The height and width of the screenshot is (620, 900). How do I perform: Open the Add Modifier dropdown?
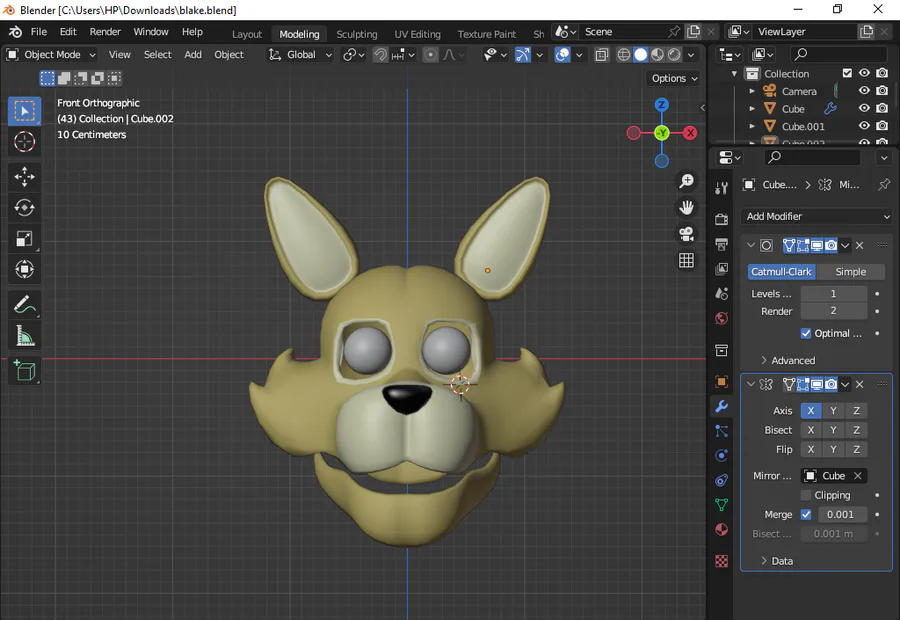[x=817, y=216]
